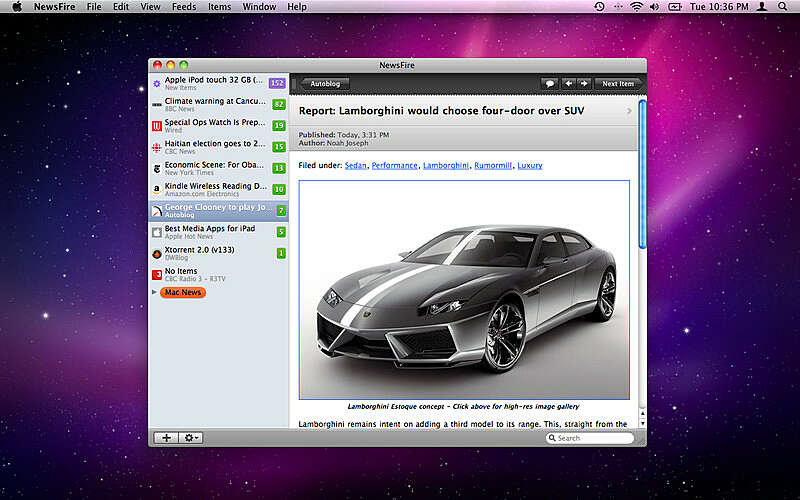Open the Apple menu
This screenshot has width=800, height=500.
(17, 7)
